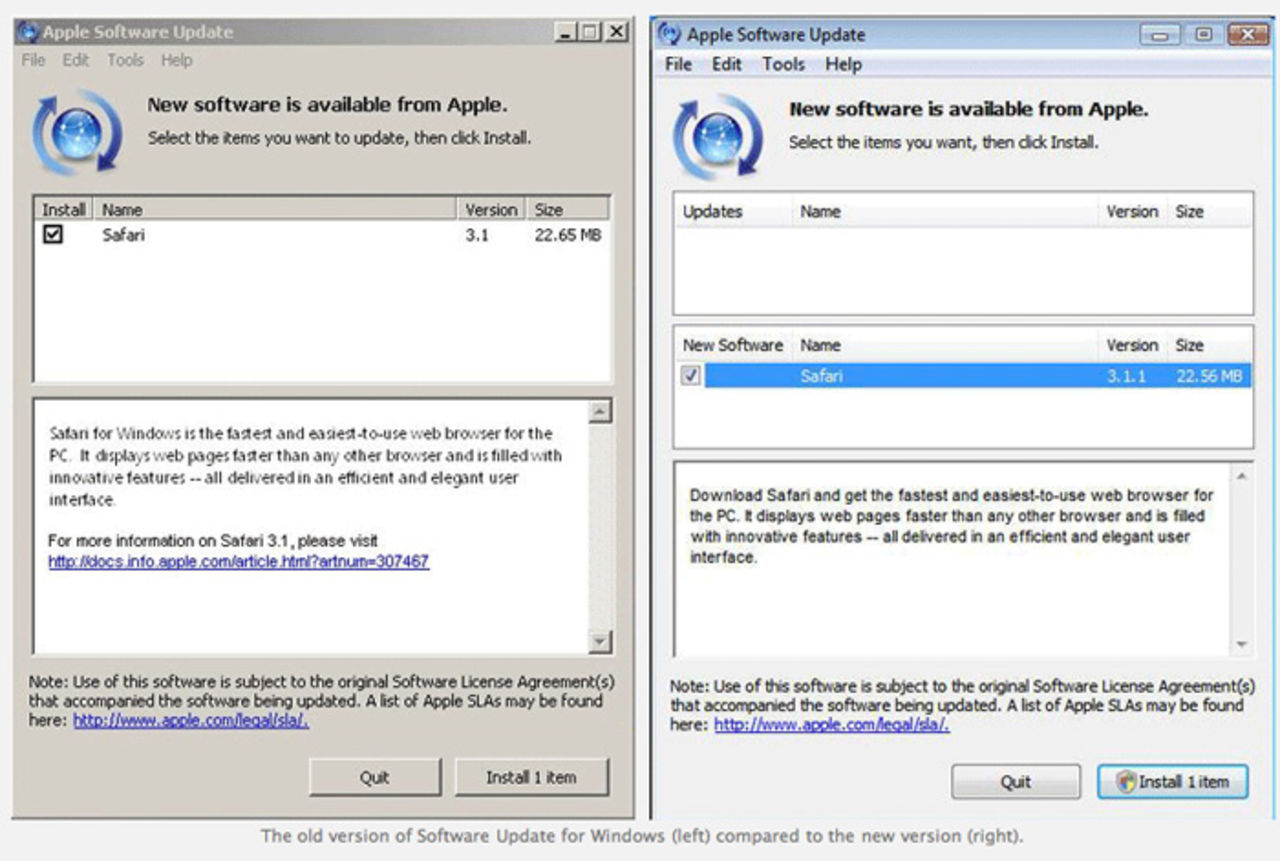Open the Tools menu in right window
Image resolution: width=1280 pixels, height=861 pixels.
pyautogui.click(x=783, y=64)
